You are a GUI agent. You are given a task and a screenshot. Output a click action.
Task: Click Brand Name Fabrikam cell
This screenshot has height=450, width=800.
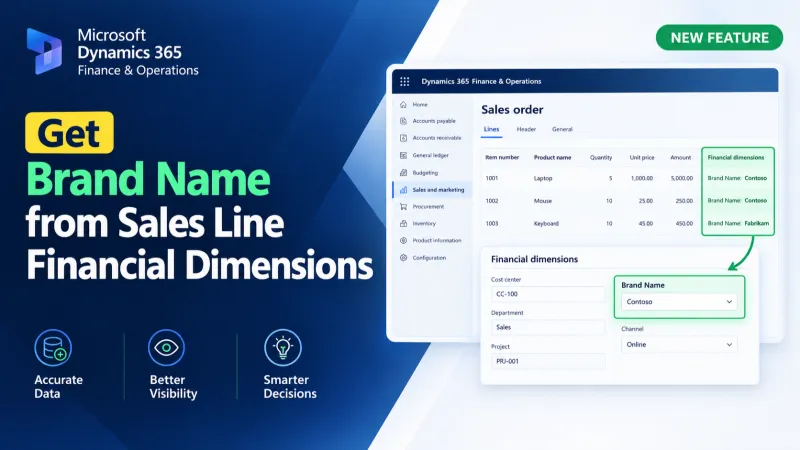[738, 223]
